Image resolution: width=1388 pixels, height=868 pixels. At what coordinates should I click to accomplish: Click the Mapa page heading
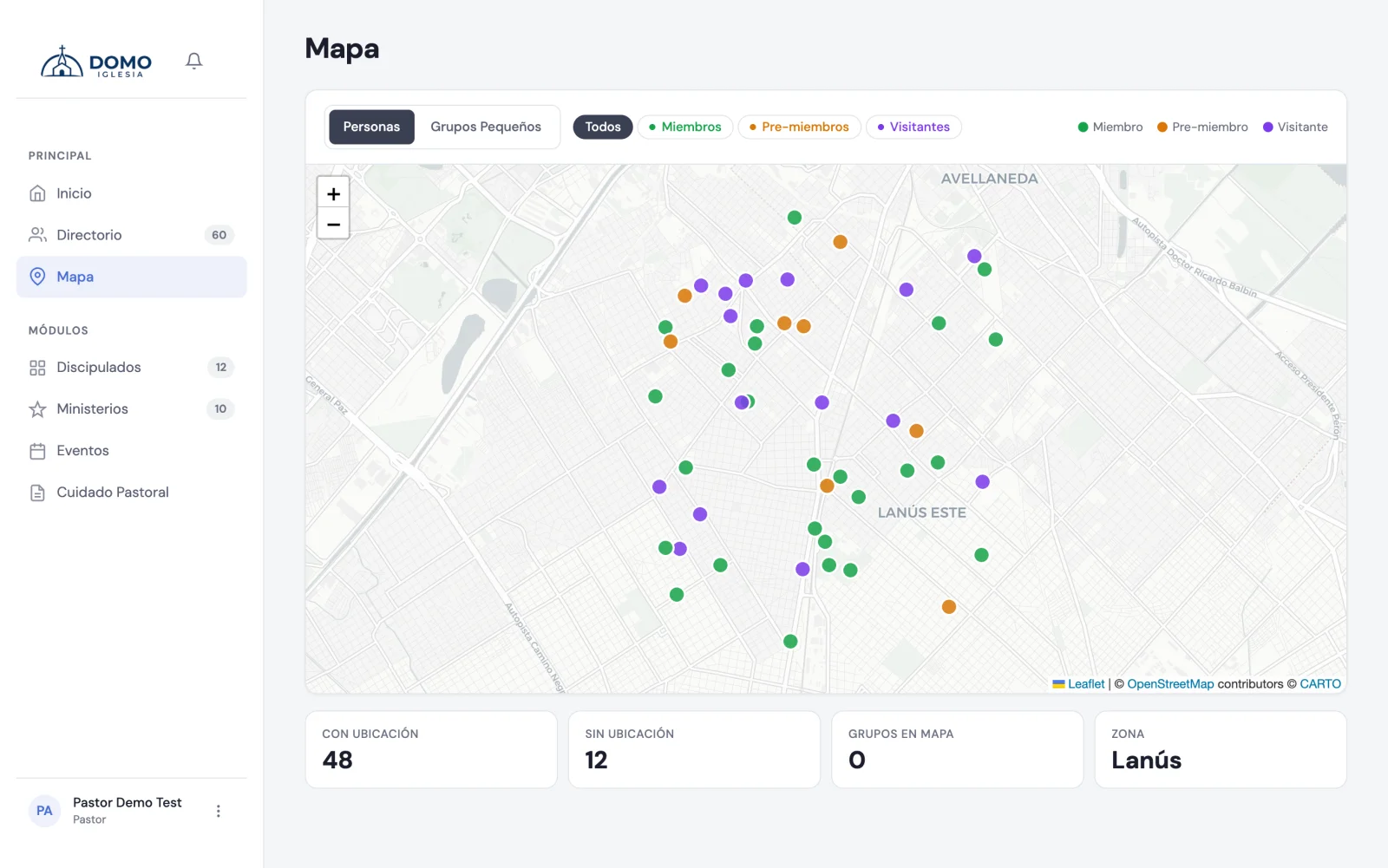342,49
